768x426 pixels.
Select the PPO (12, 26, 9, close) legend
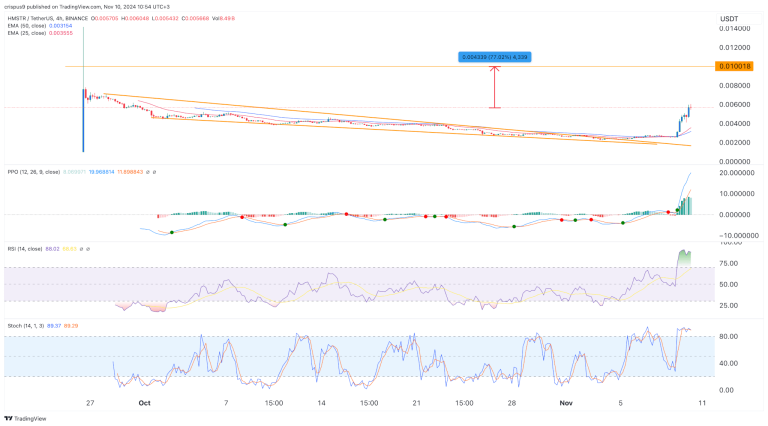point(34,172)
